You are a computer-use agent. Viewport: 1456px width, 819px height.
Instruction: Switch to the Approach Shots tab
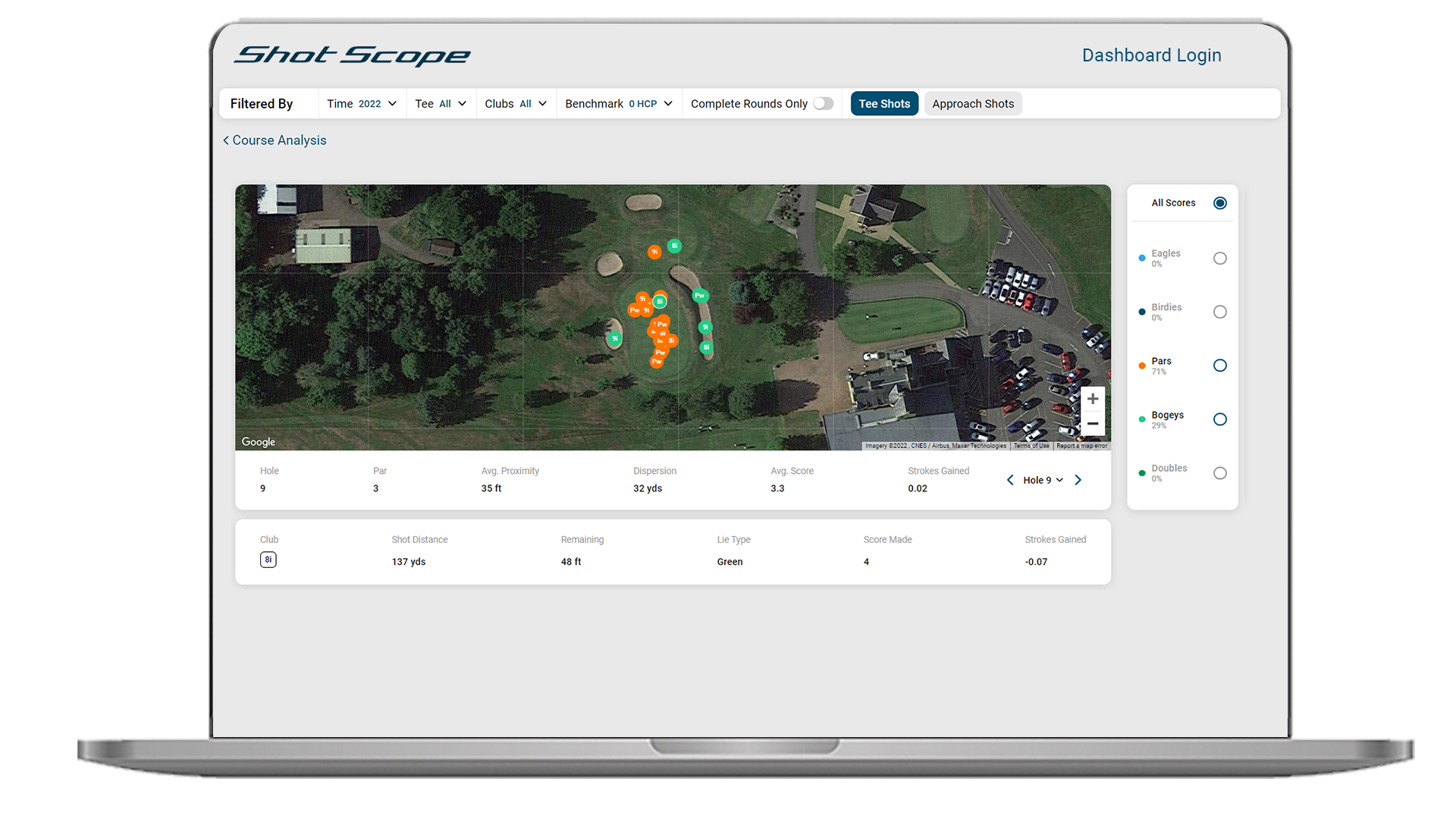[973, 103]
